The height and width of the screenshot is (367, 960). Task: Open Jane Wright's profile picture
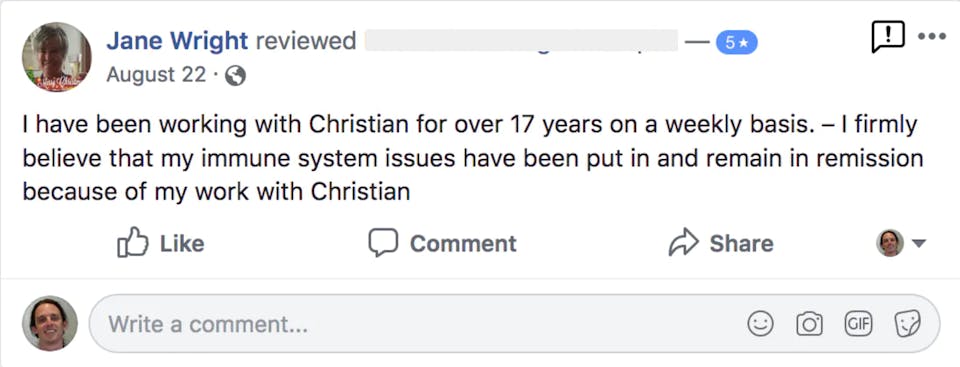[57, 58]
